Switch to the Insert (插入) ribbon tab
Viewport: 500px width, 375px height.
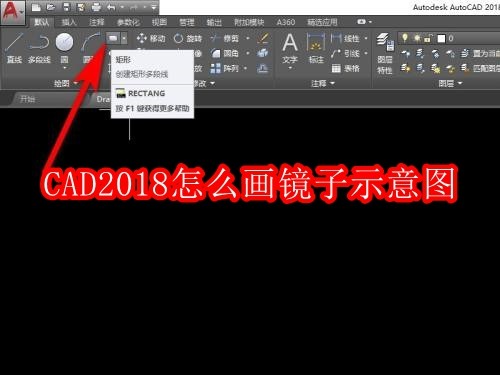pos(69,22)
